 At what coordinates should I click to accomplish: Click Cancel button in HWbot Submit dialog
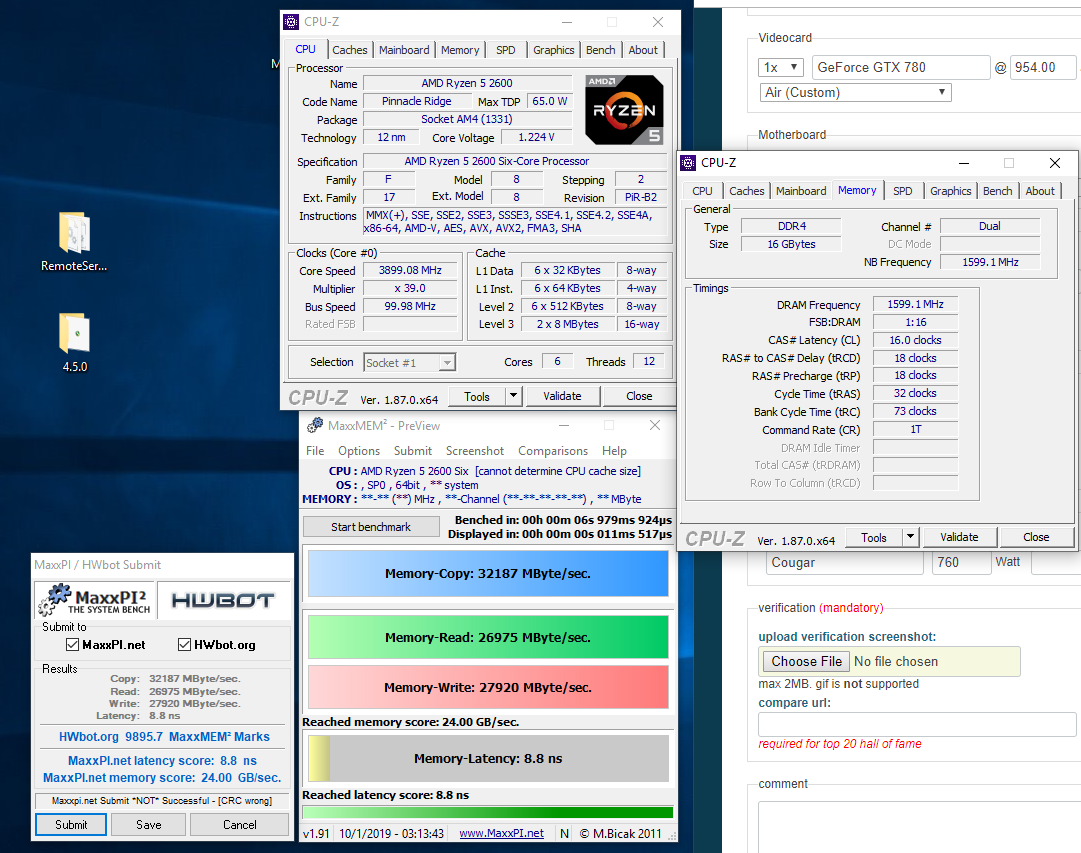[x=239, y=825]
